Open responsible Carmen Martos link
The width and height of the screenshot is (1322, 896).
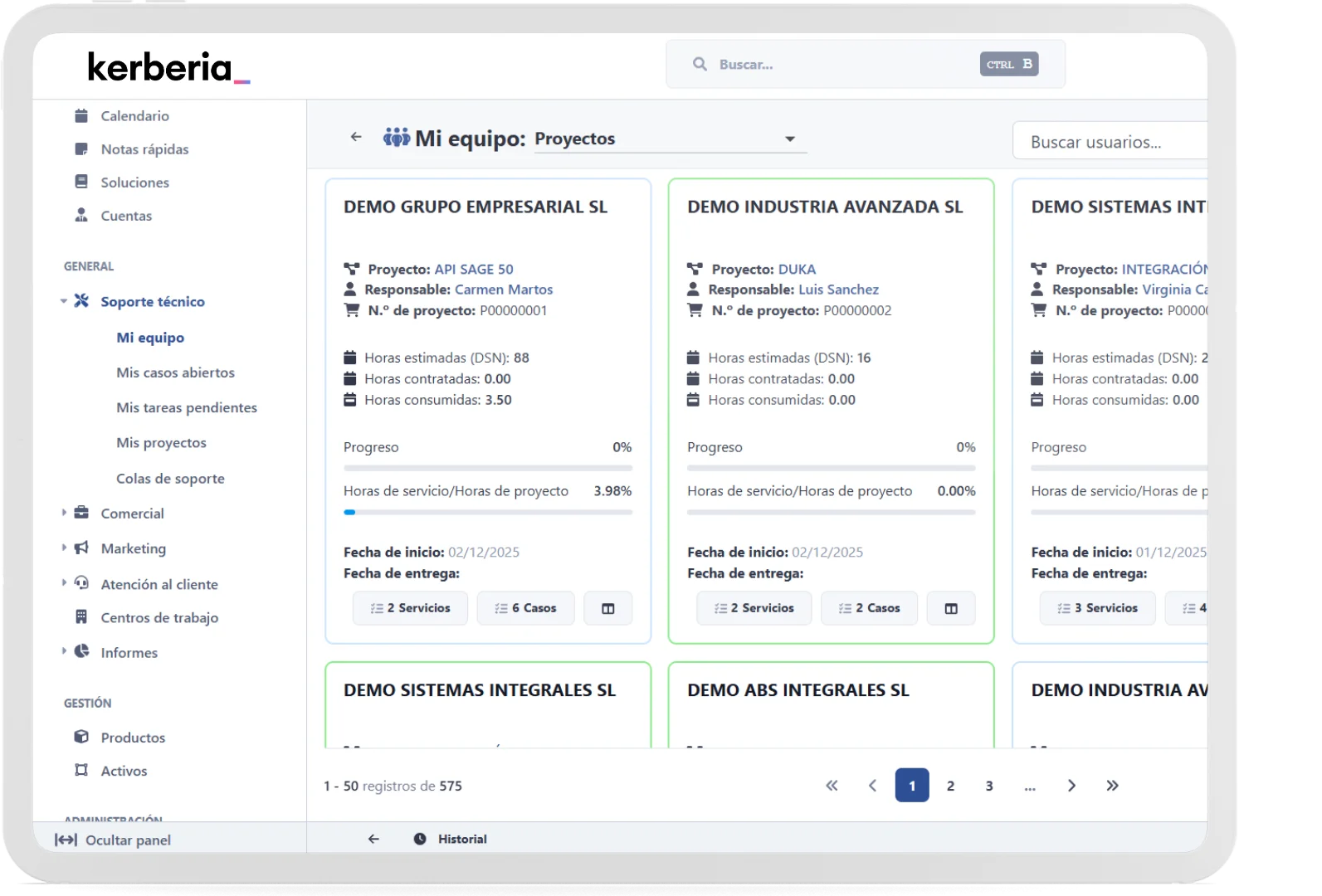click(x=504, y=290)
